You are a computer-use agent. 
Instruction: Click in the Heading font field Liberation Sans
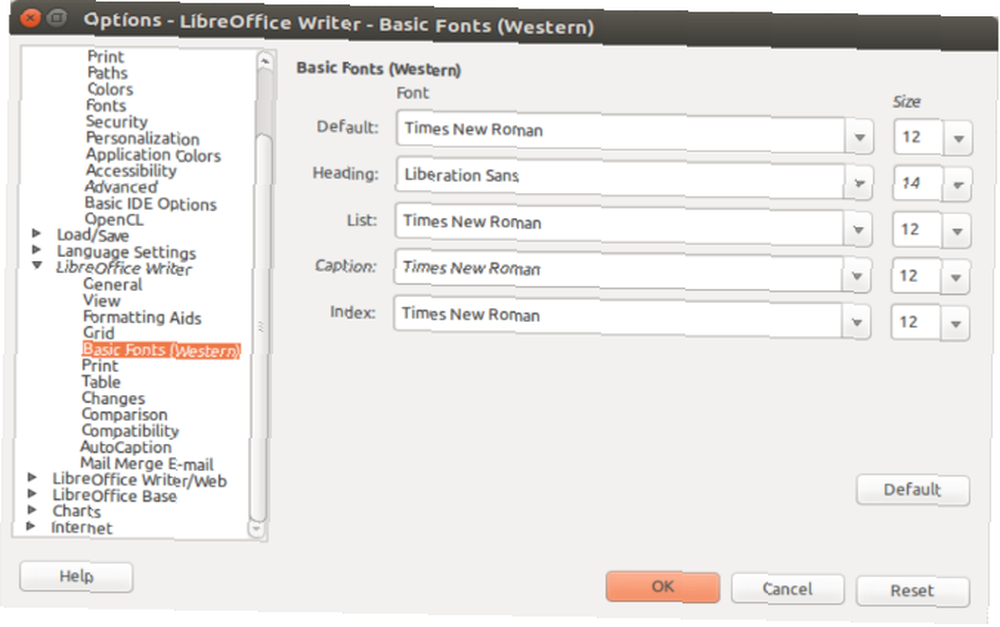tap(620, 178)
